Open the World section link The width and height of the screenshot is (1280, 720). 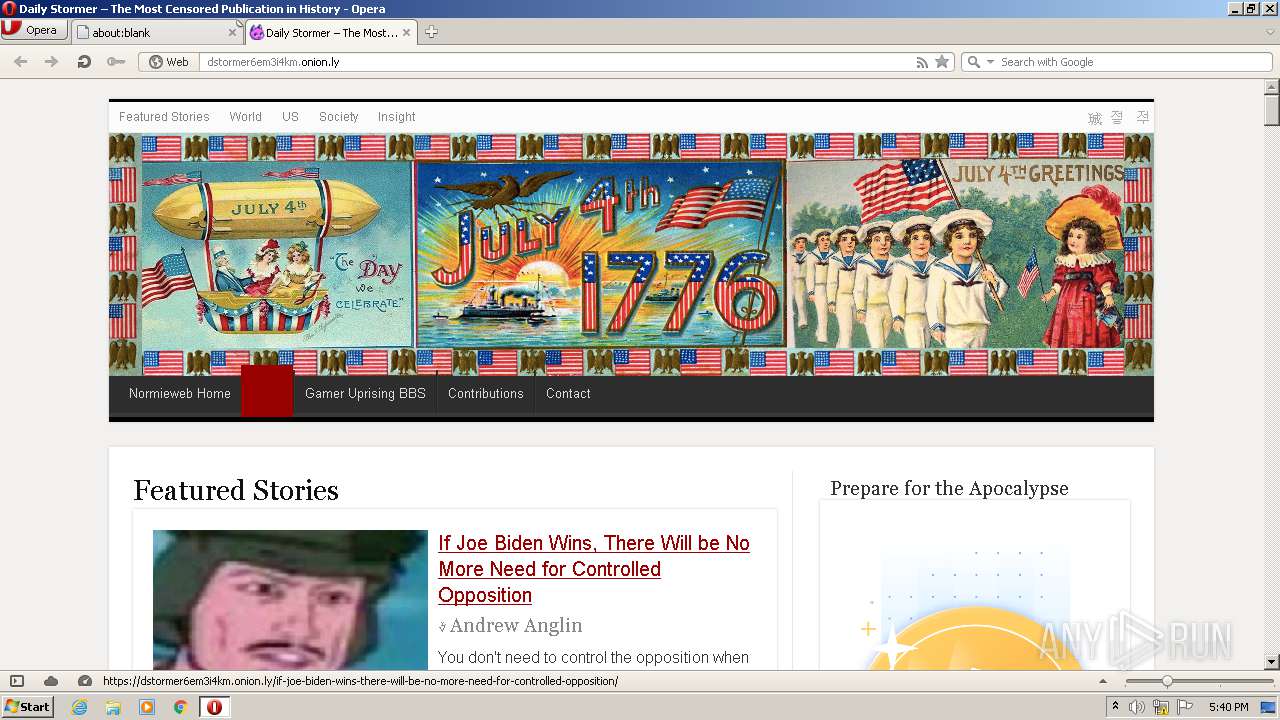pyautogui.click(x=245, y=117)
